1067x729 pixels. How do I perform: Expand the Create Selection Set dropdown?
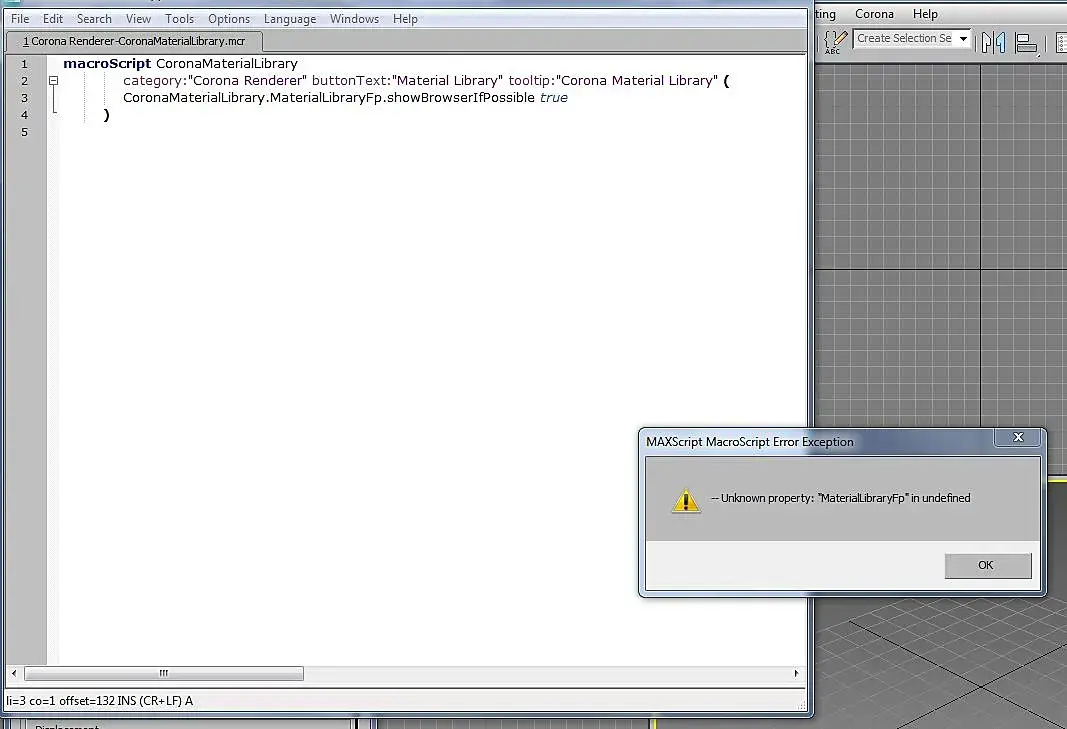963,39
